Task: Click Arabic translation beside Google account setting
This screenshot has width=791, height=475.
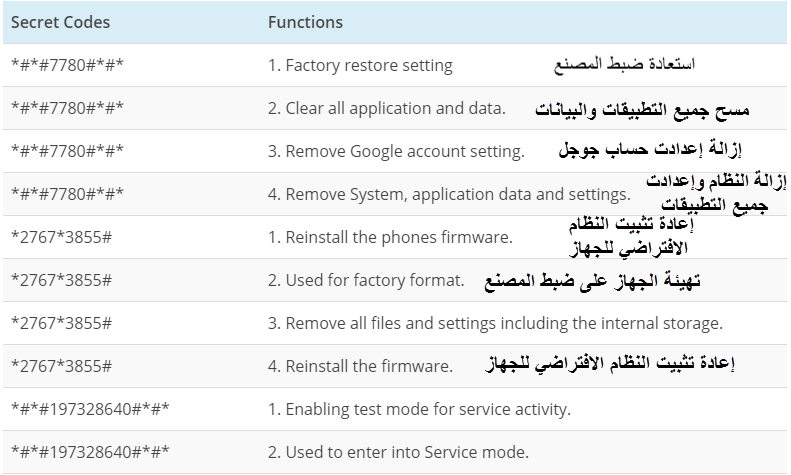Action: pos(650,149)
